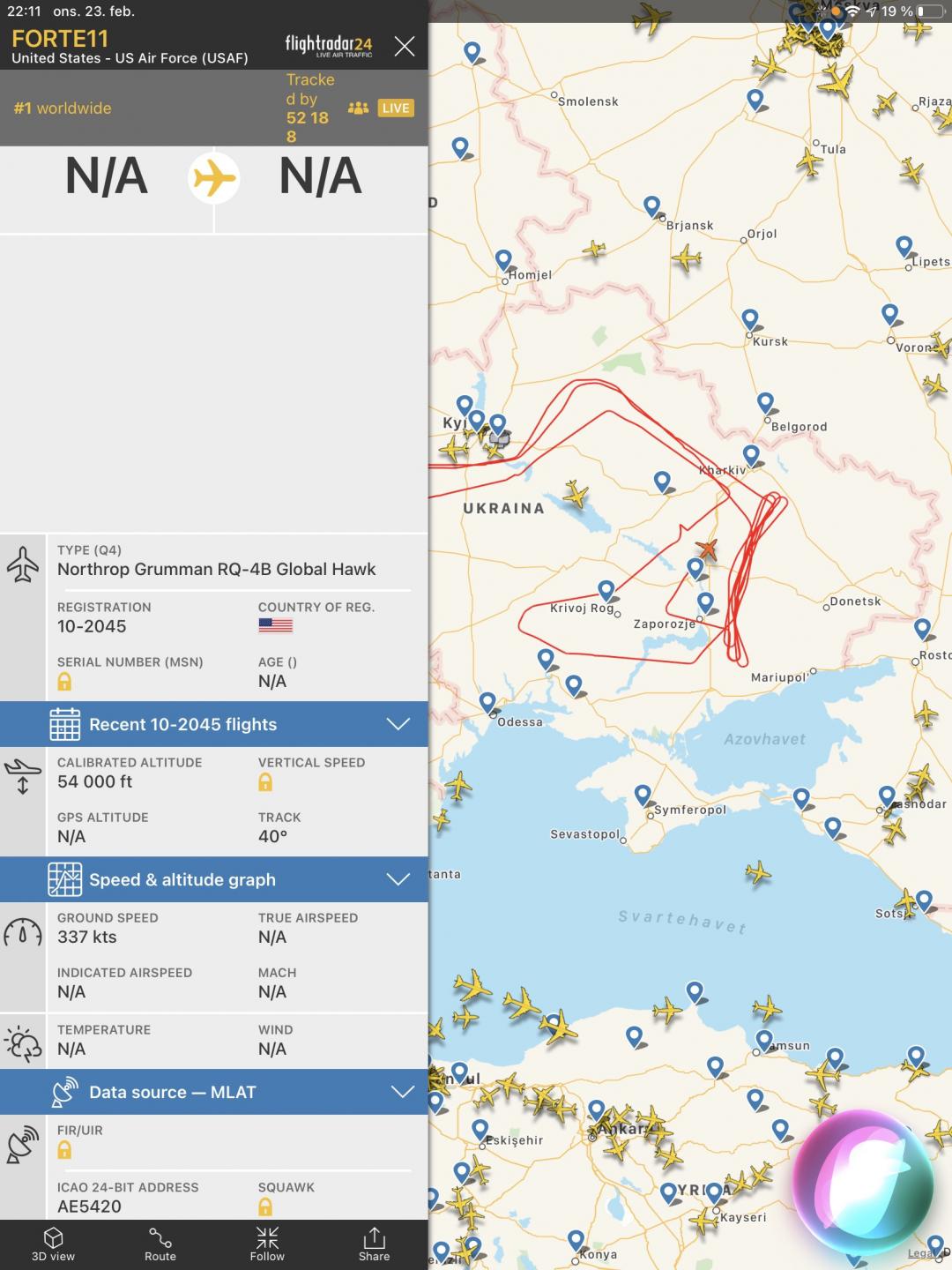The image size is (952, 1270).
Task: Tap the Homjel airport pin
Action: click(503, 261)
